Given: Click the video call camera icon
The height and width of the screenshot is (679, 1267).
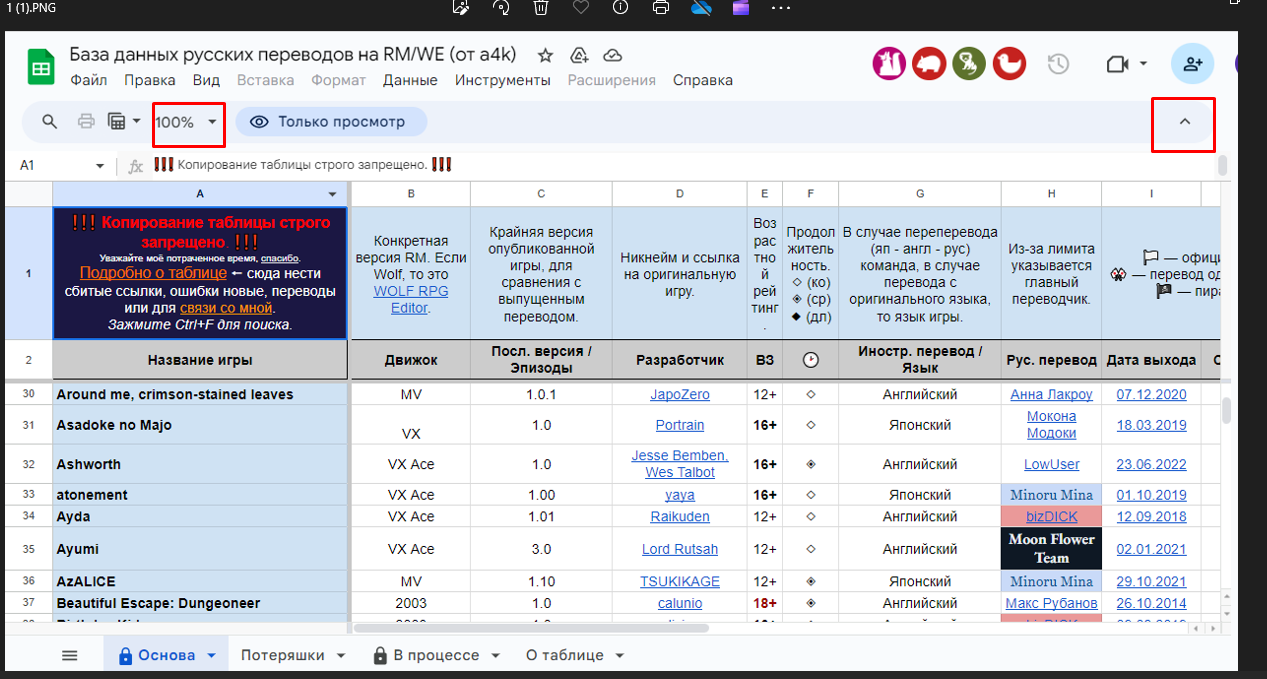Looking at the screenshot, I should point(1117,64).
